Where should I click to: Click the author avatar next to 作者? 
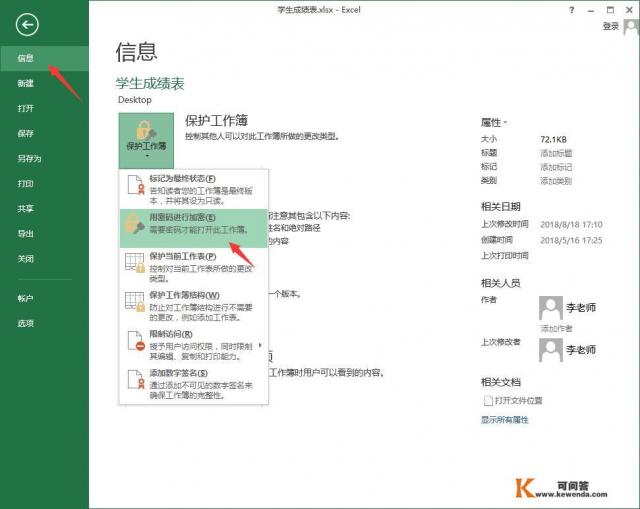pyautogui.click(x=551, y=308)
